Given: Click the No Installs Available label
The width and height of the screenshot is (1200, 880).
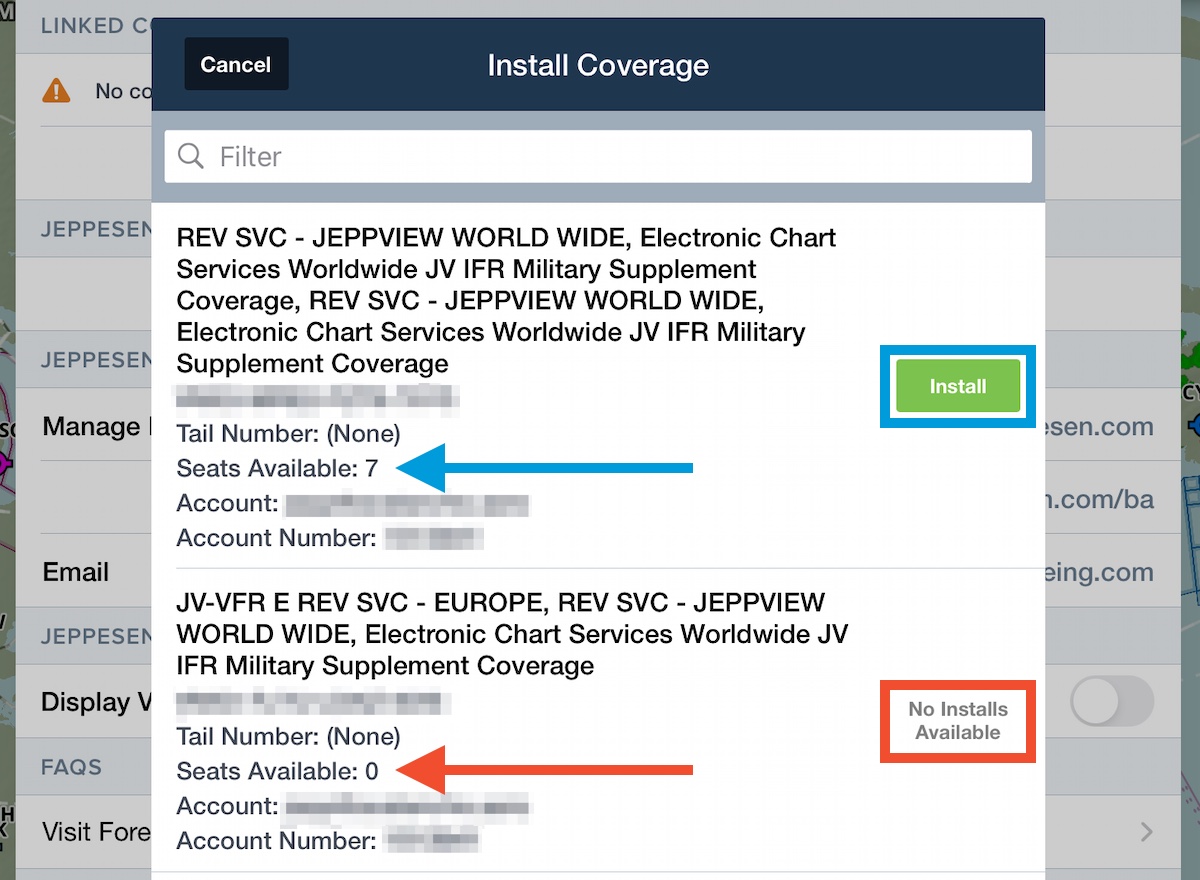Looking at the screenshot, I should (x=958, y=720).
